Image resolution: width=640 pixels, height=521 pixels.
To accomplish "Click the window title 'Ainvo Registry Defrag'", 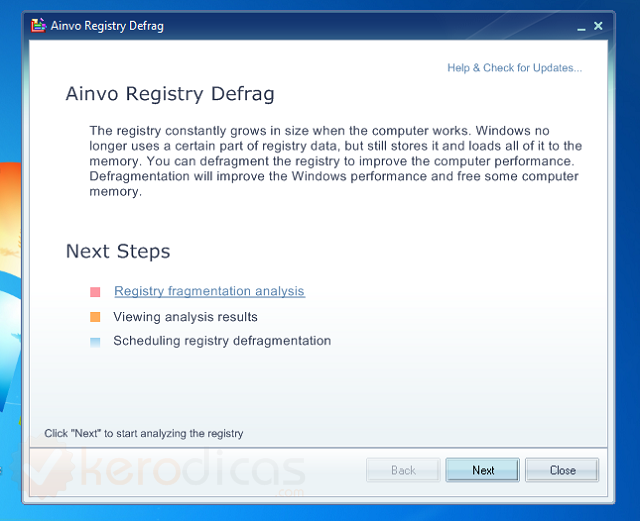I will [107, 26].
